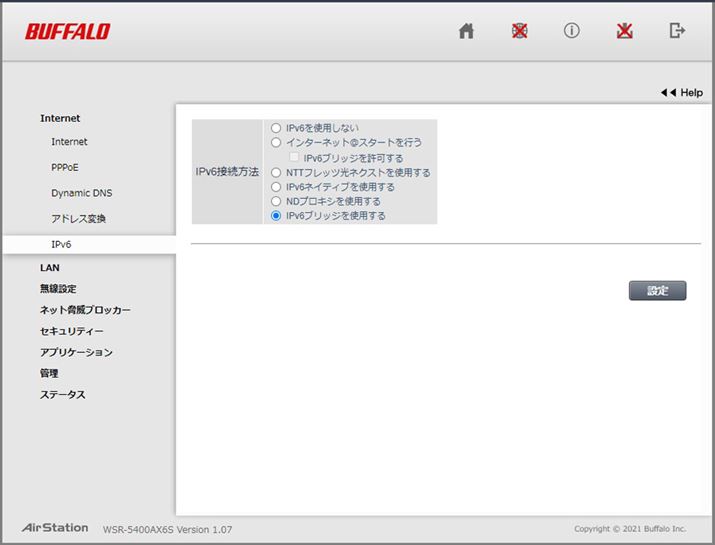715x545 pixels.
Task: Select インターネット@スタートを行う radio button
Action: click(276, 142)
